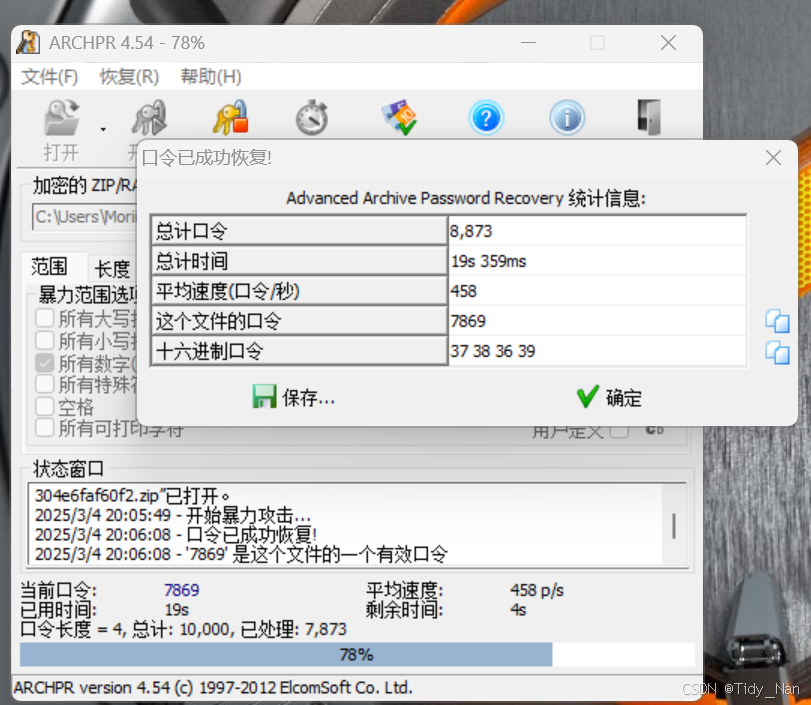Screen dimensions: 811x705
Task: Open the benchmark stopwatch icon
Action: point(312,118)
